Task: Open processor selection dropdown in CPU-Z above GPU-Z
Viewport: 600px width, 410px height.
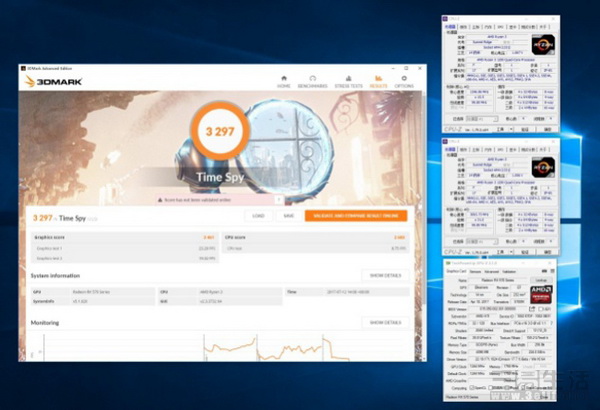Action: [x=482, y=242]
